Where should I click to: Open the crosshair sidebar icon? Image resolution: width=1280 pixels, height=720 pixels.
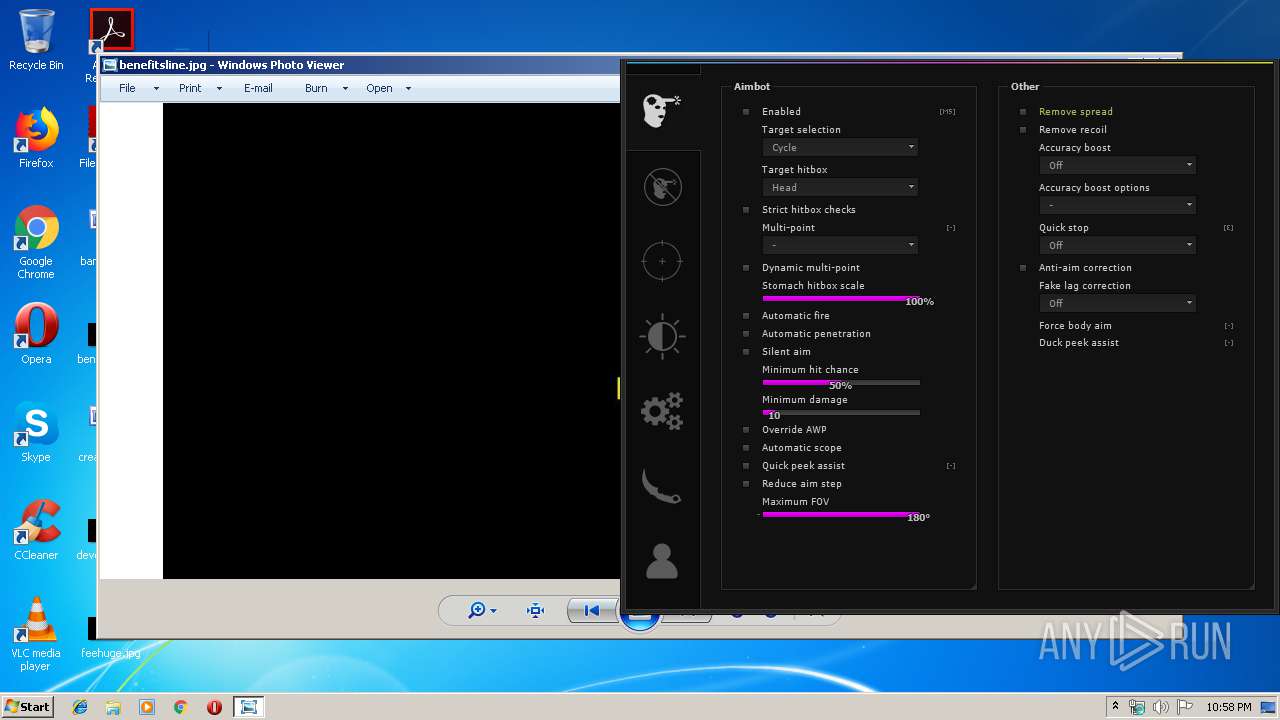[662, 261]
